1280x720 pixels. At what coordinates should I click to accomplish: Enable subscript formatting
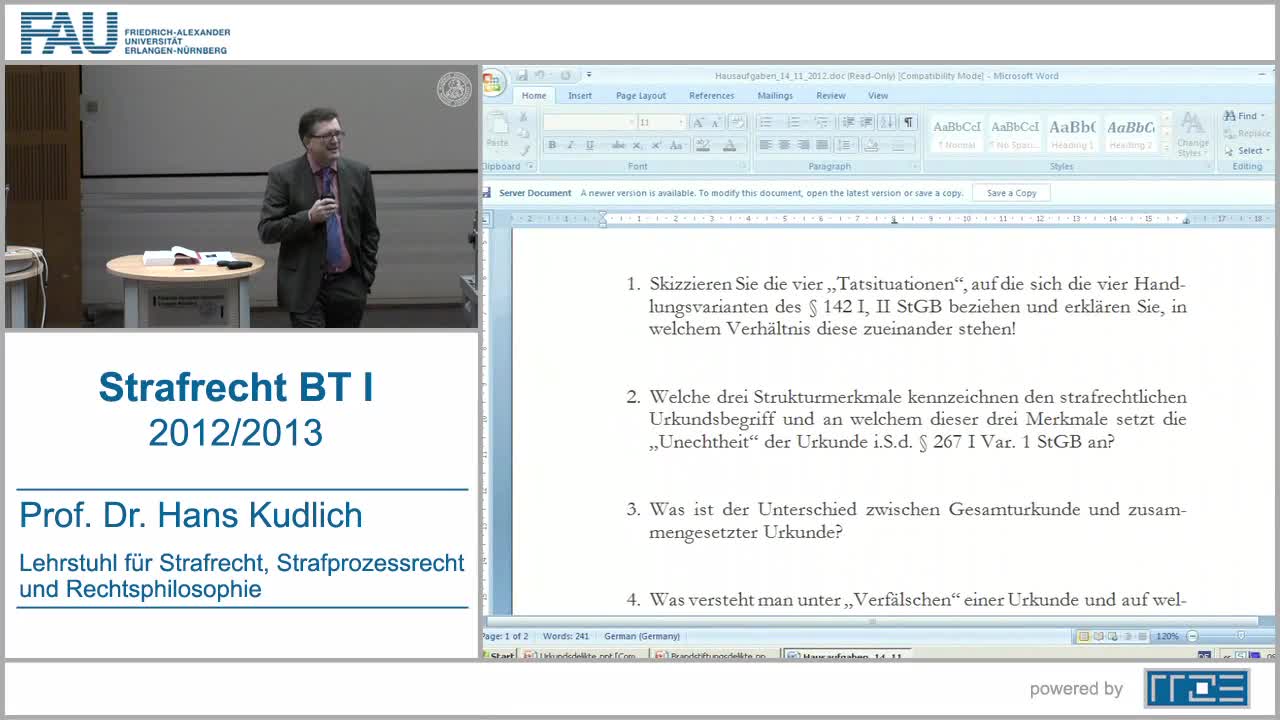click(x=636, y=145)
